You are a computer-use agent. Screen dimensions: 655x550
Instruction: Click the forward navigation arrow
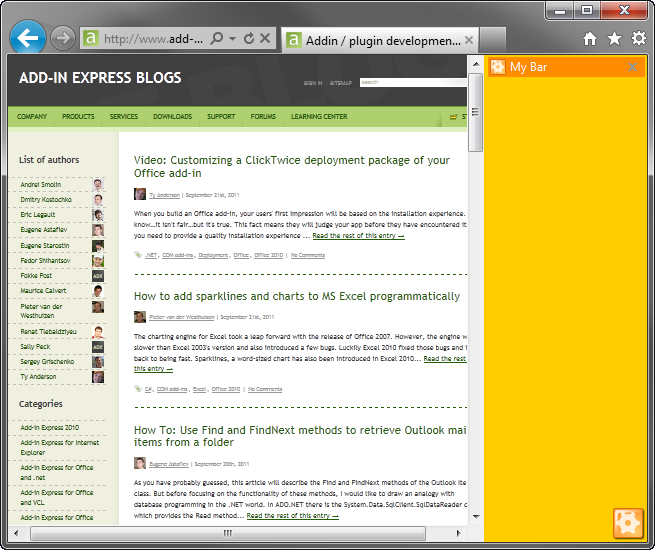[63, 38]
